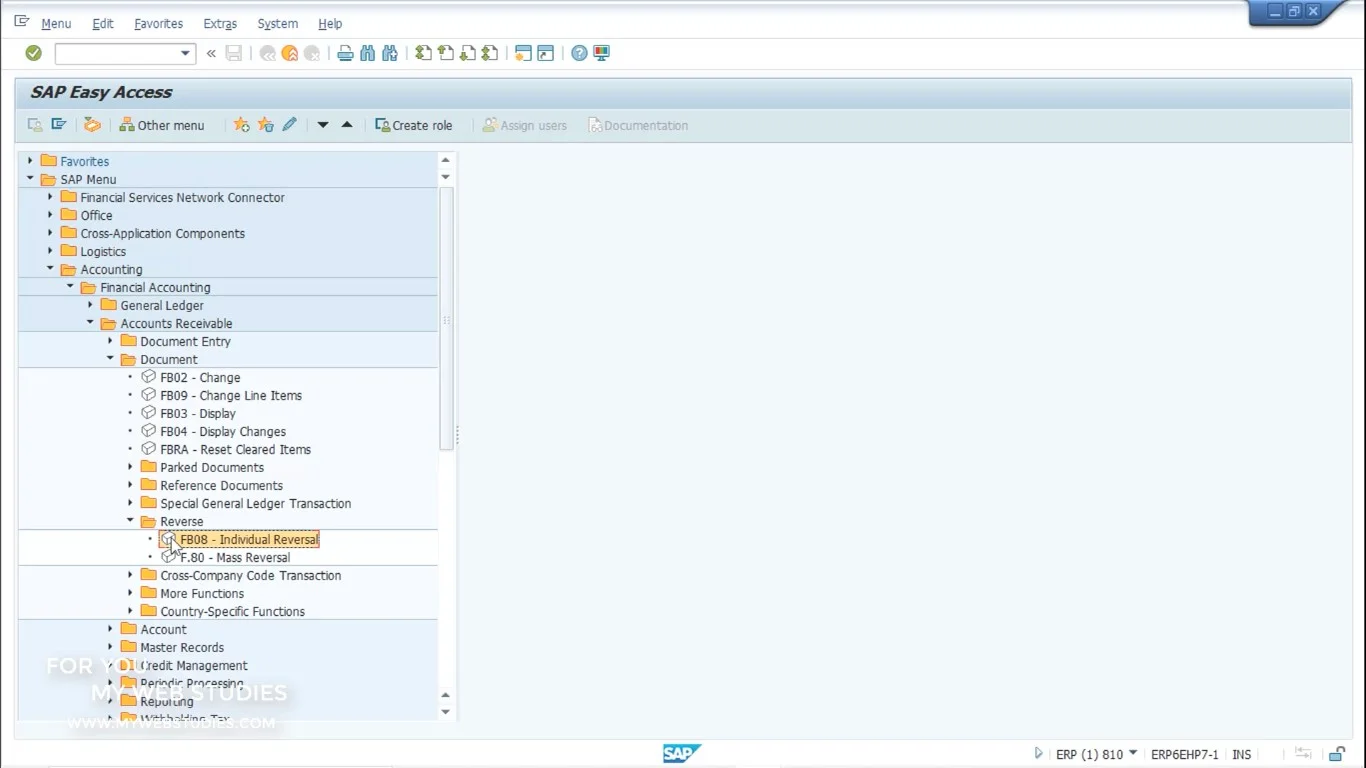Expand the Parked Documents folder

click(x=130, y=467)
